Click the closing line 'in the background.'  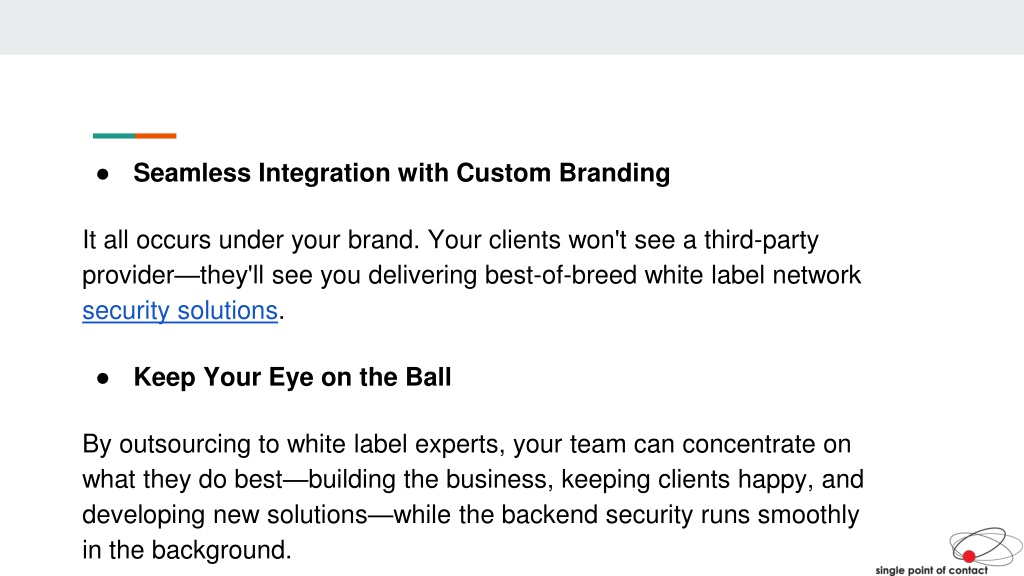click(187, 551)
